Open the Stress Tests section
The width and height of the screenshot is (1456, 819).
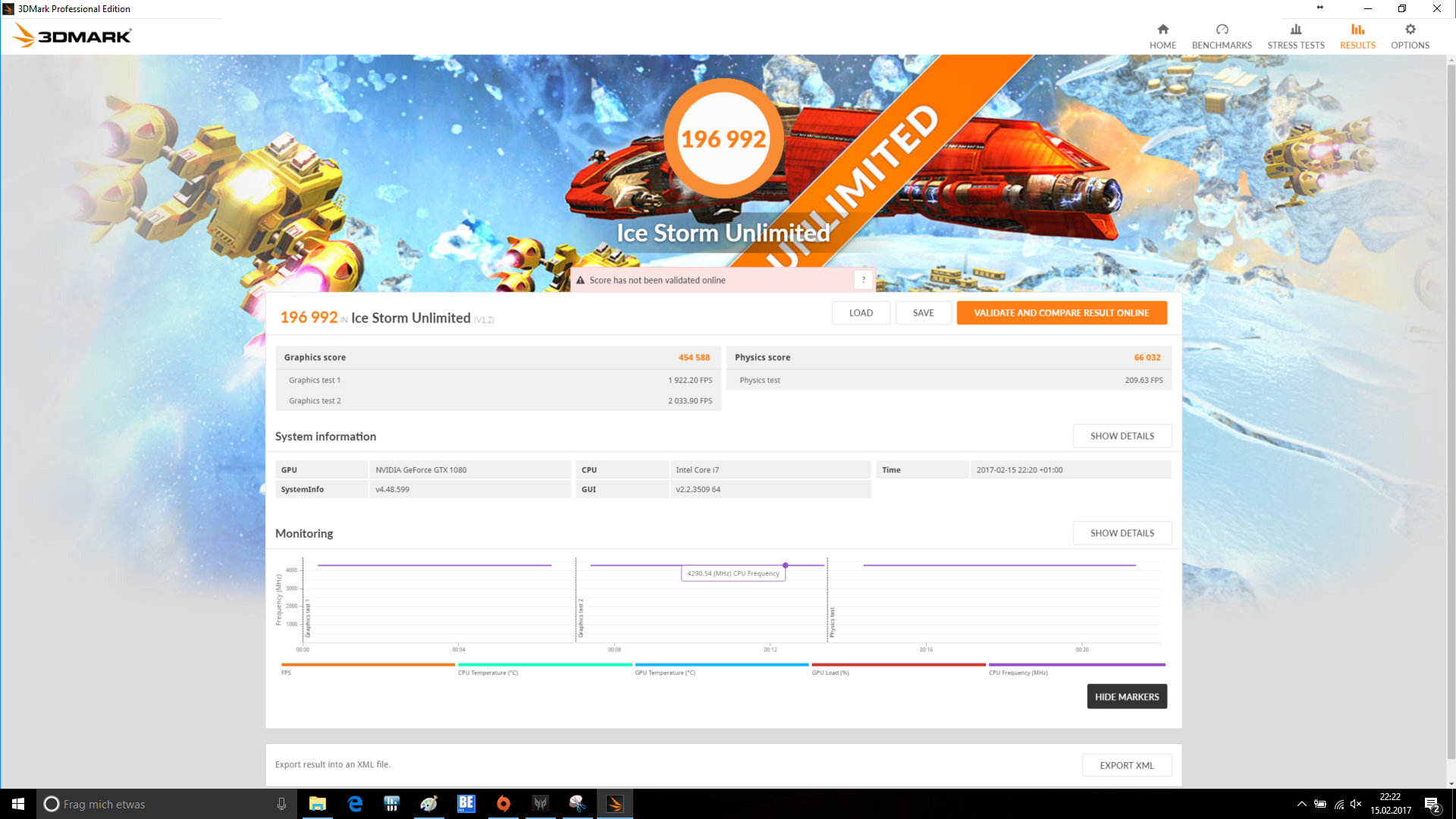pyautogui.click(x=1295, y=36)
